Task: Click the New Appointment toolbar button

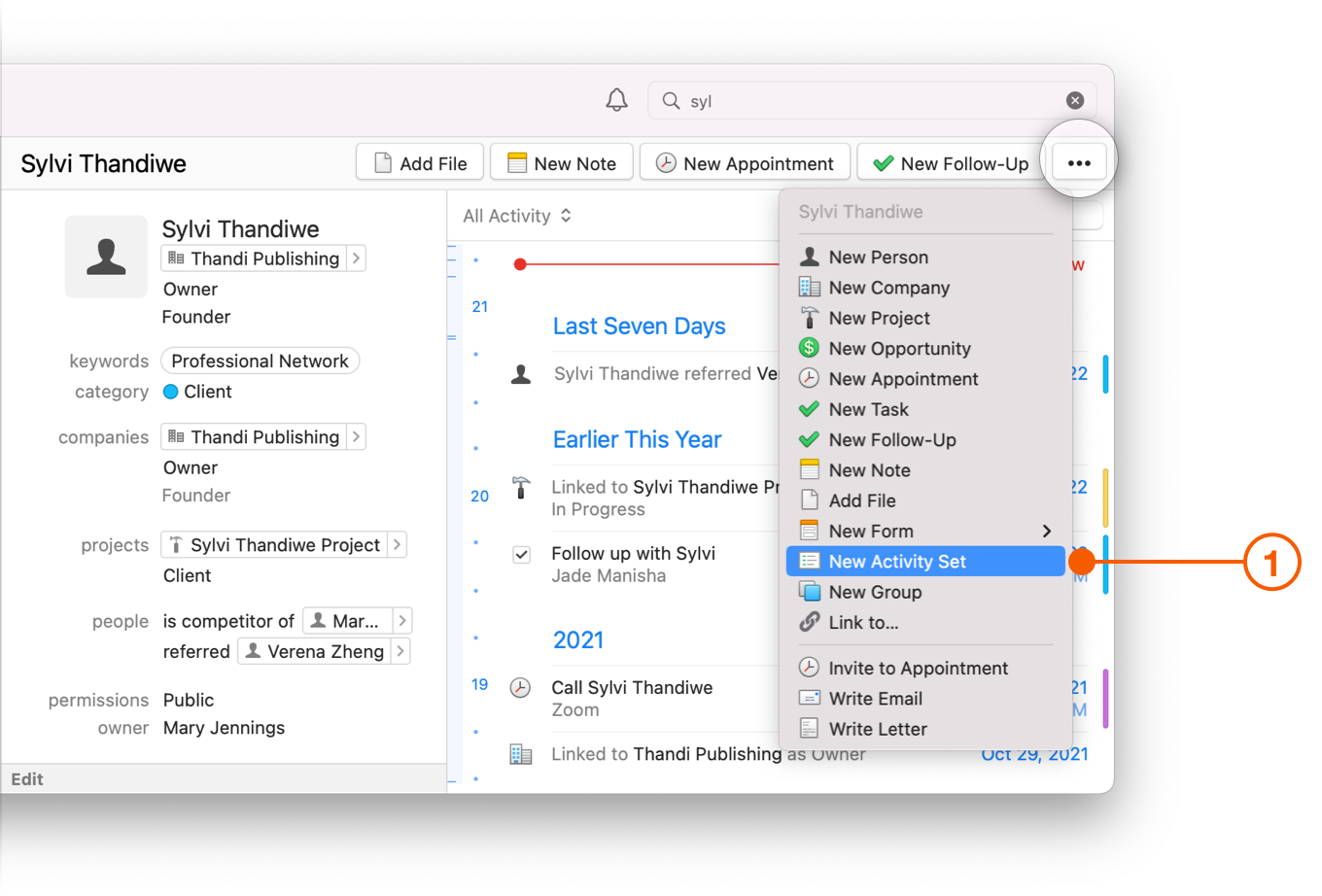Action: click(x=745, y=163)
